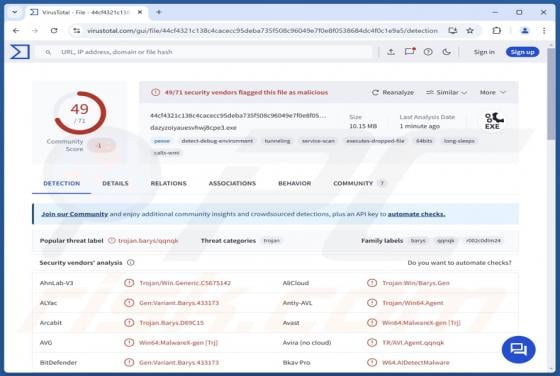The height and width of the screenshot is (376, 560).
Task: Click the long-sleeps tag
Action: click(459, 141)
